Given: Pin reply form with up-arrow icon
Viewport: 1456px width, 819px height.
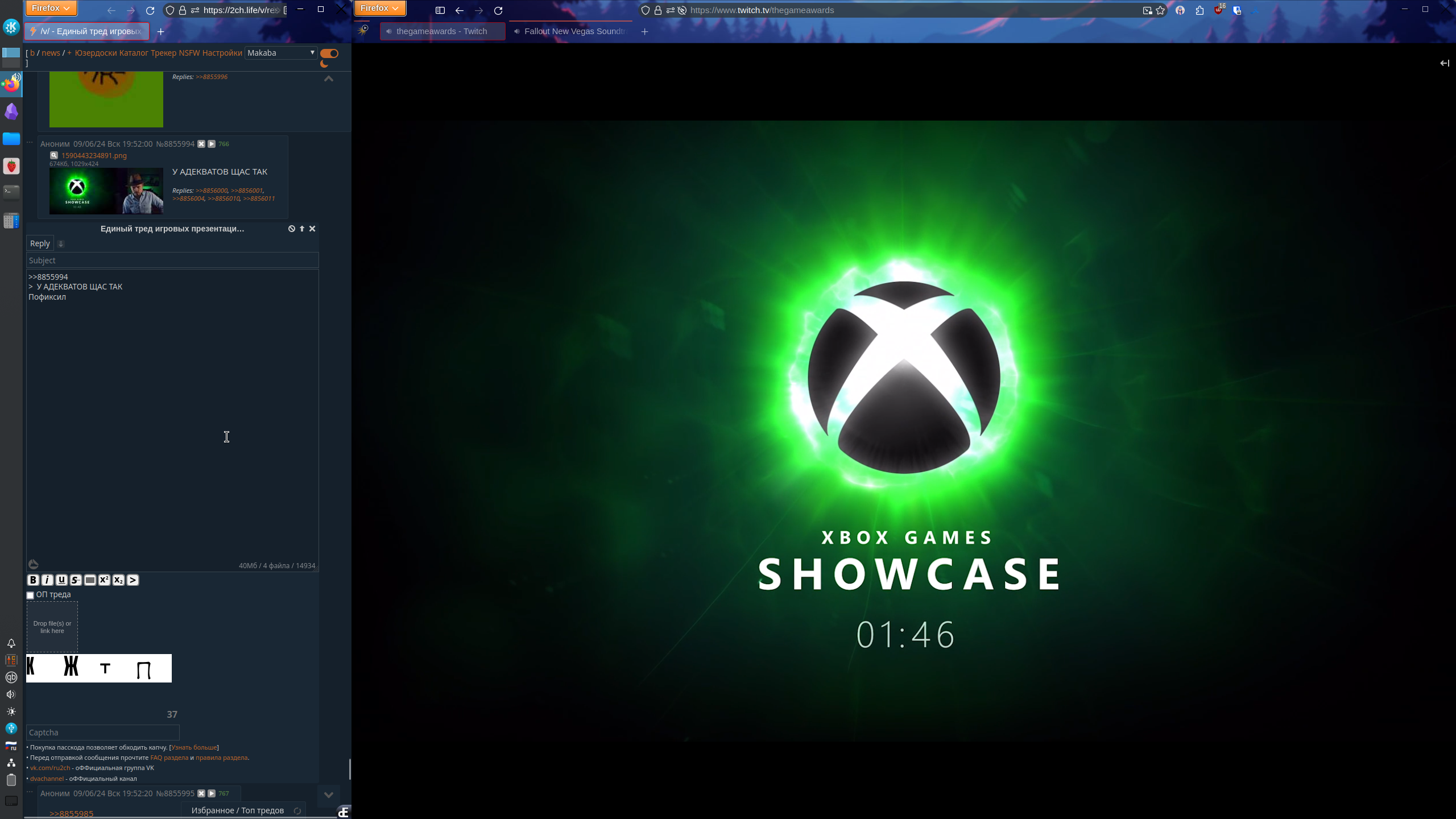Looking at the screenshot, I should [302, 229].
